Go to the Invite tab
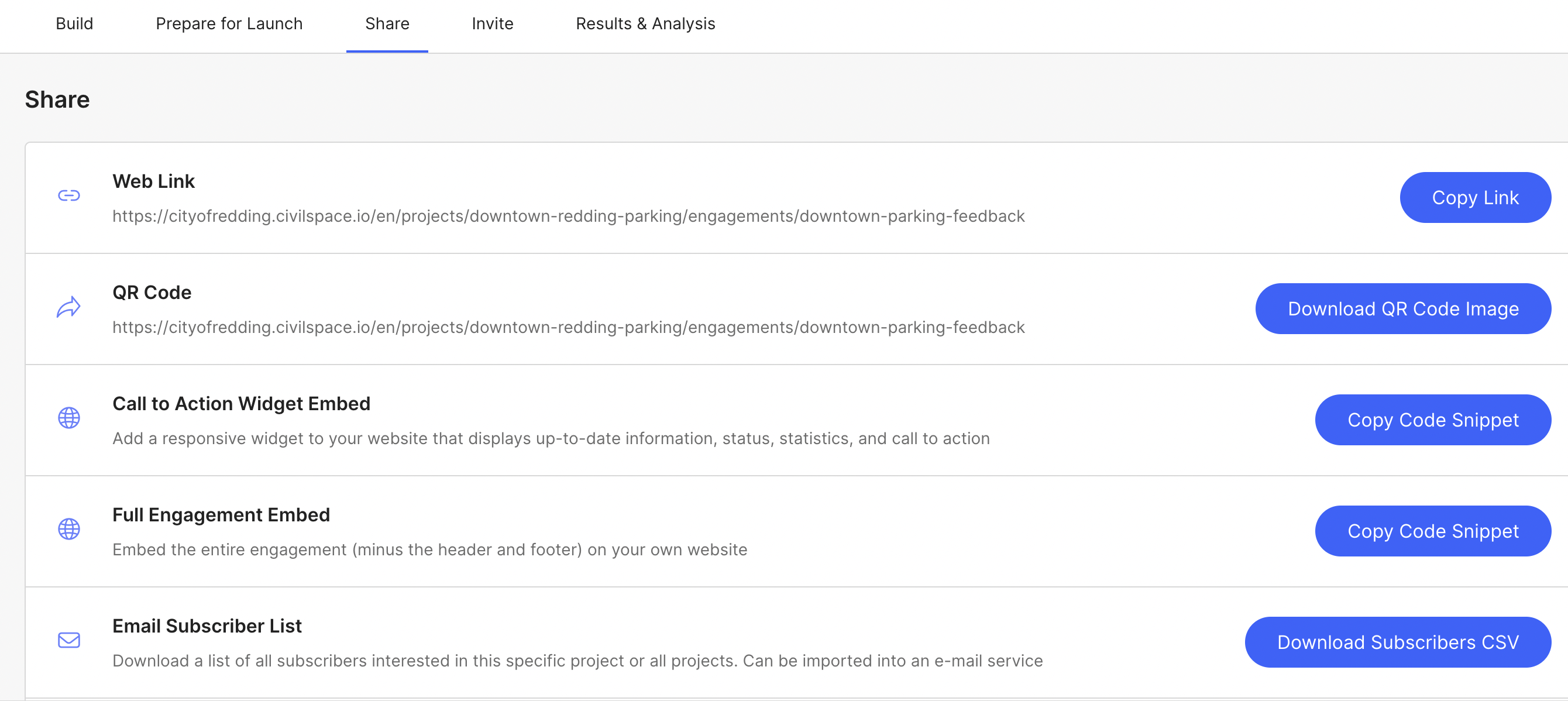 click(x=493, y=24)
